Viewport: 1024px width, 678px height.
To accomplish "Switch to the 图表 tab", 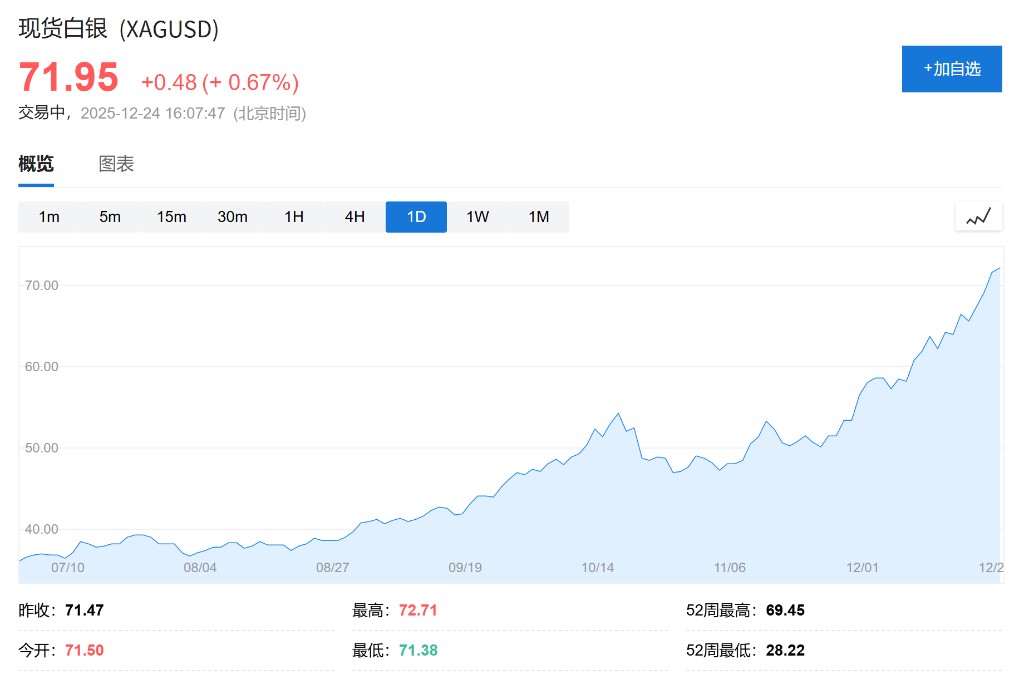I will (116, 165).
